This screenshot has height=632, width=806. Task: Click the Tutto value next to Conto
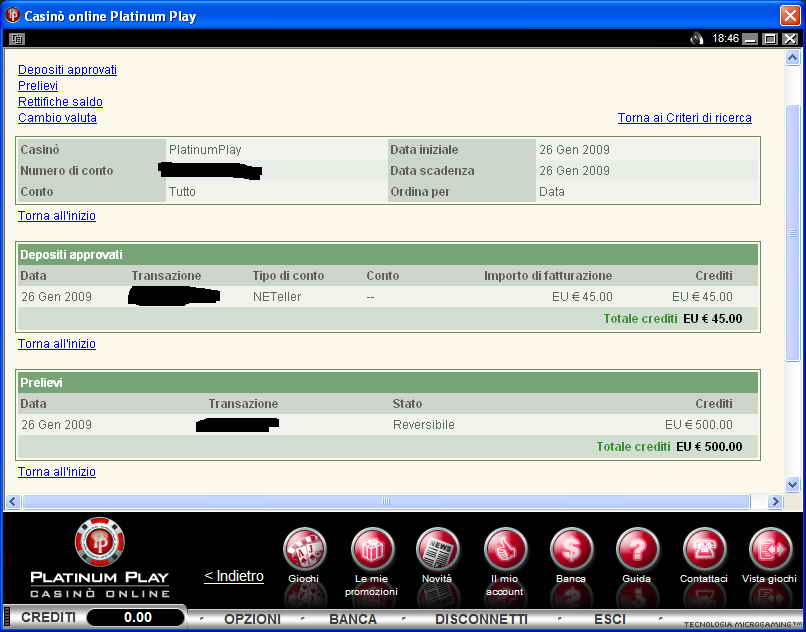click(182, 191)
